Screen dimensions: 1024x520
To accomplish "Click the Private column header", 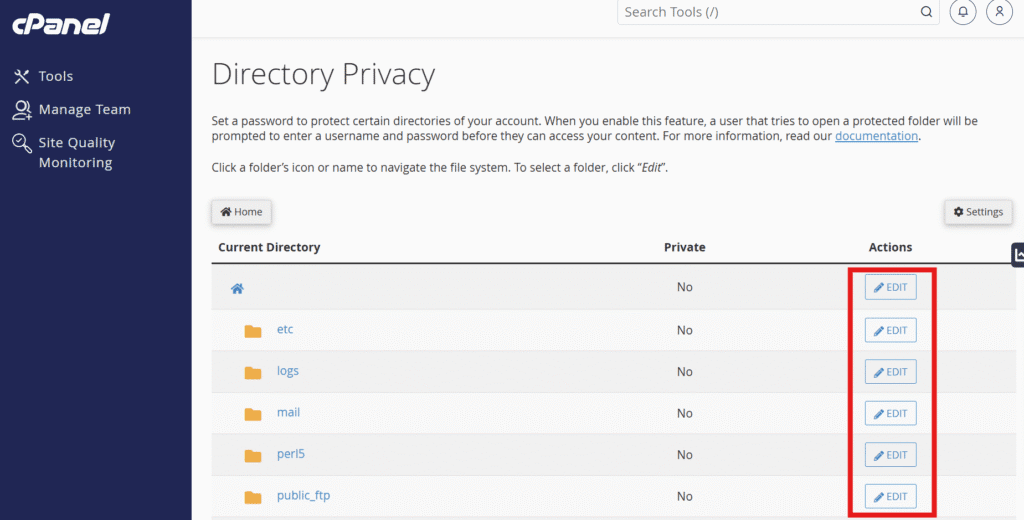I will pyautogui.click(x=684, y=248).
